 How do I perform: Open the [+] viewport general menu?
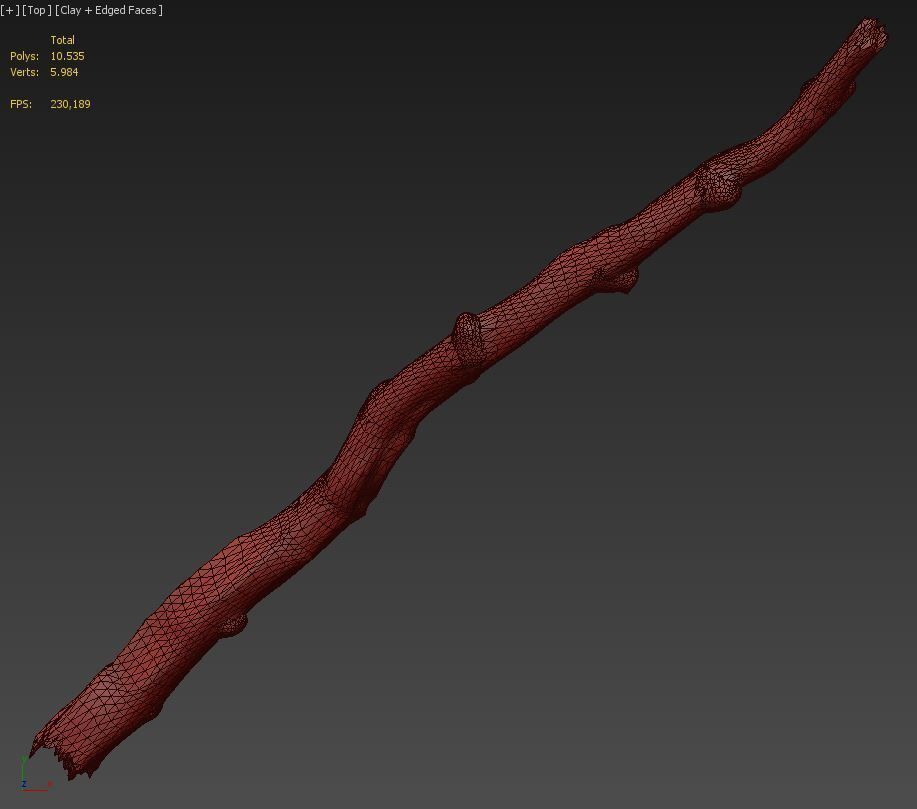pyautogui.click(x=9, y=10)
